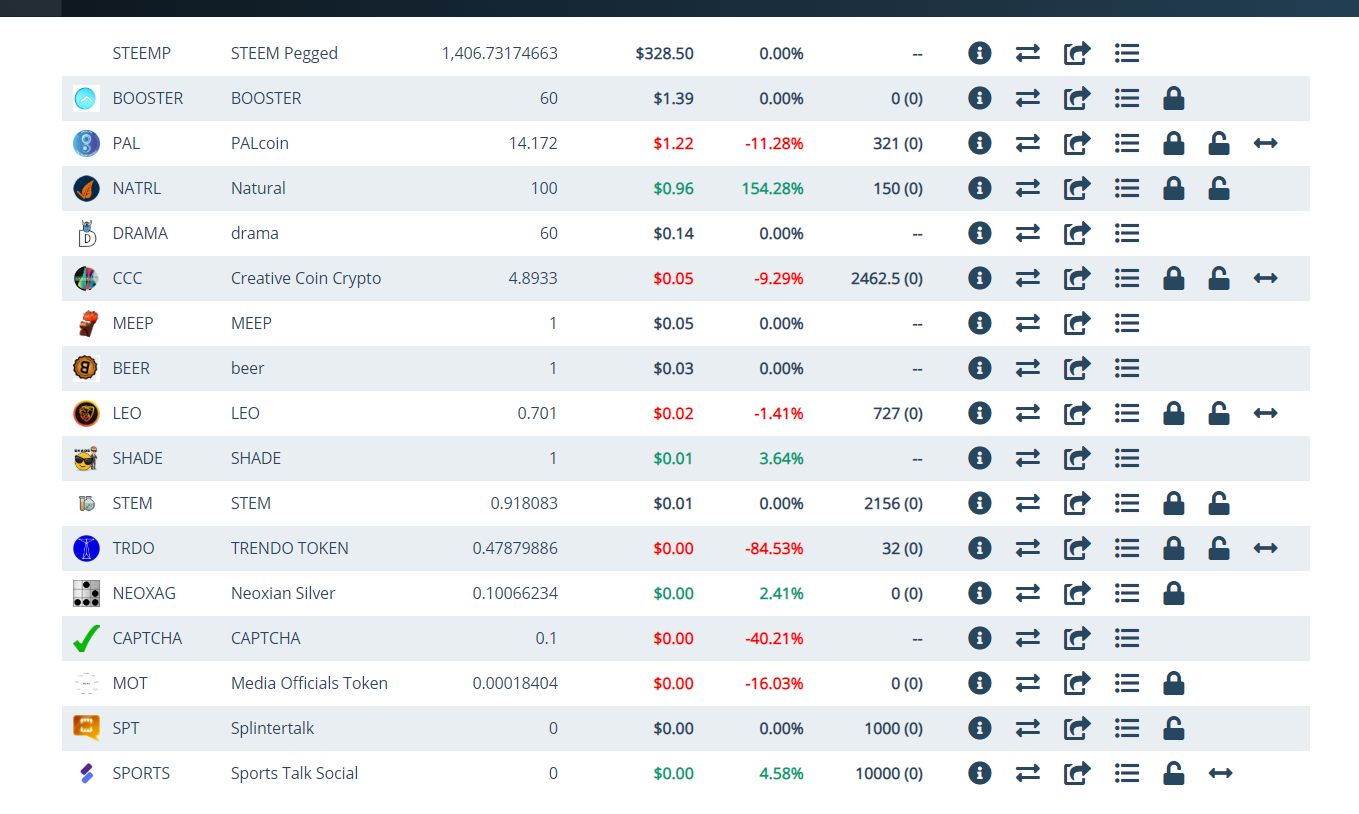Image resolution: width=1359 pixels, height=814 pixels.
Task: Click the BEER token logo
Action: tap(86, 368)
